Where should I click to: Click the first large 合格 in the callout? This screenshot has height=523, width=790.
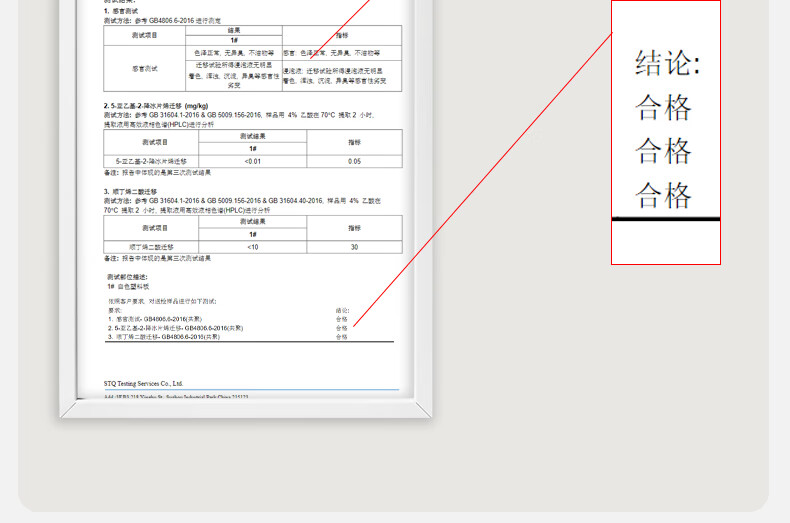[663, 107]
